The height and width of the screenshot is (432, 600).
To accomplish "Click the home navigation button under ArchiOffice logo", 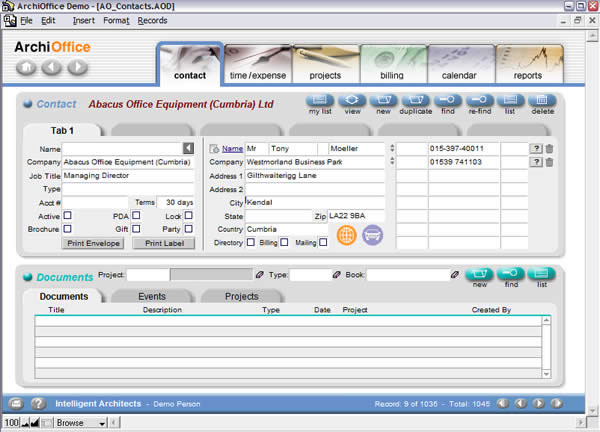I will click(x=26, y=68).
